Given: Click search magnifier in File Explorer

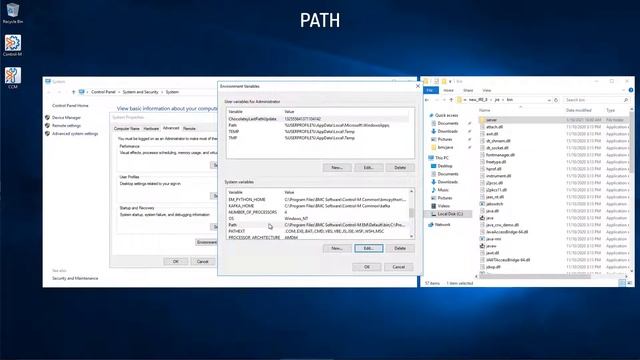Looking at the screenshot, I should click(626, 100).
